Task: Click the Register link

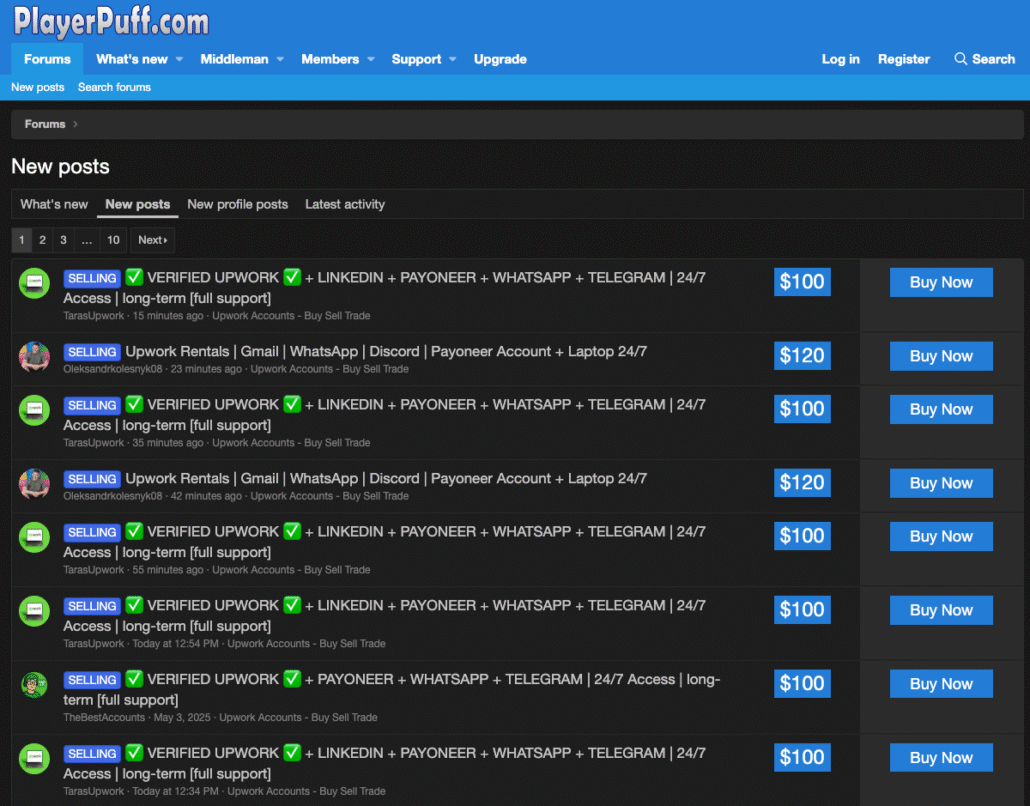Action: point(904,59)
